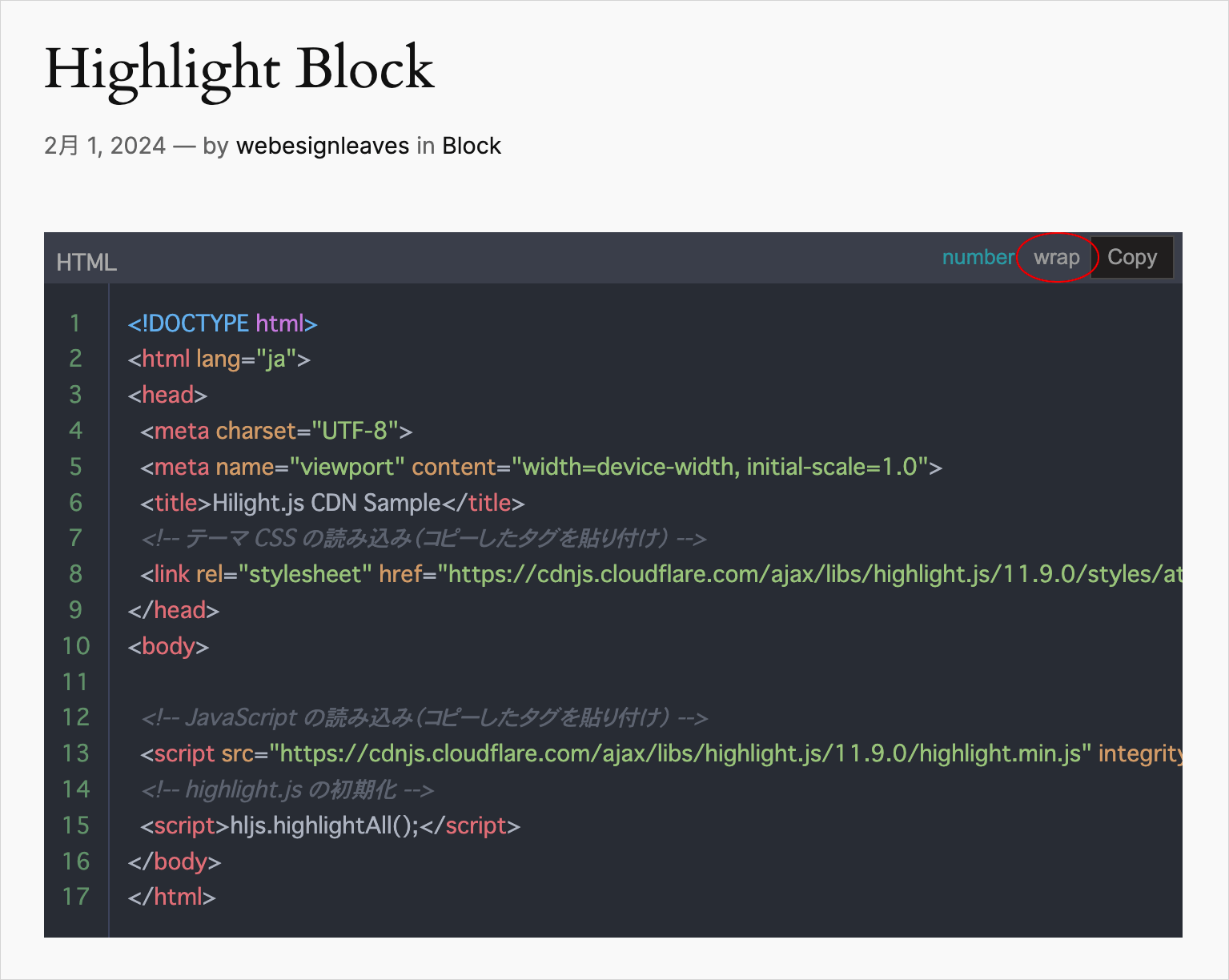The width and height of the screenshot is (1229, 980).
Task: Click the stylesheet link href URL
Action: pos(809,574)
